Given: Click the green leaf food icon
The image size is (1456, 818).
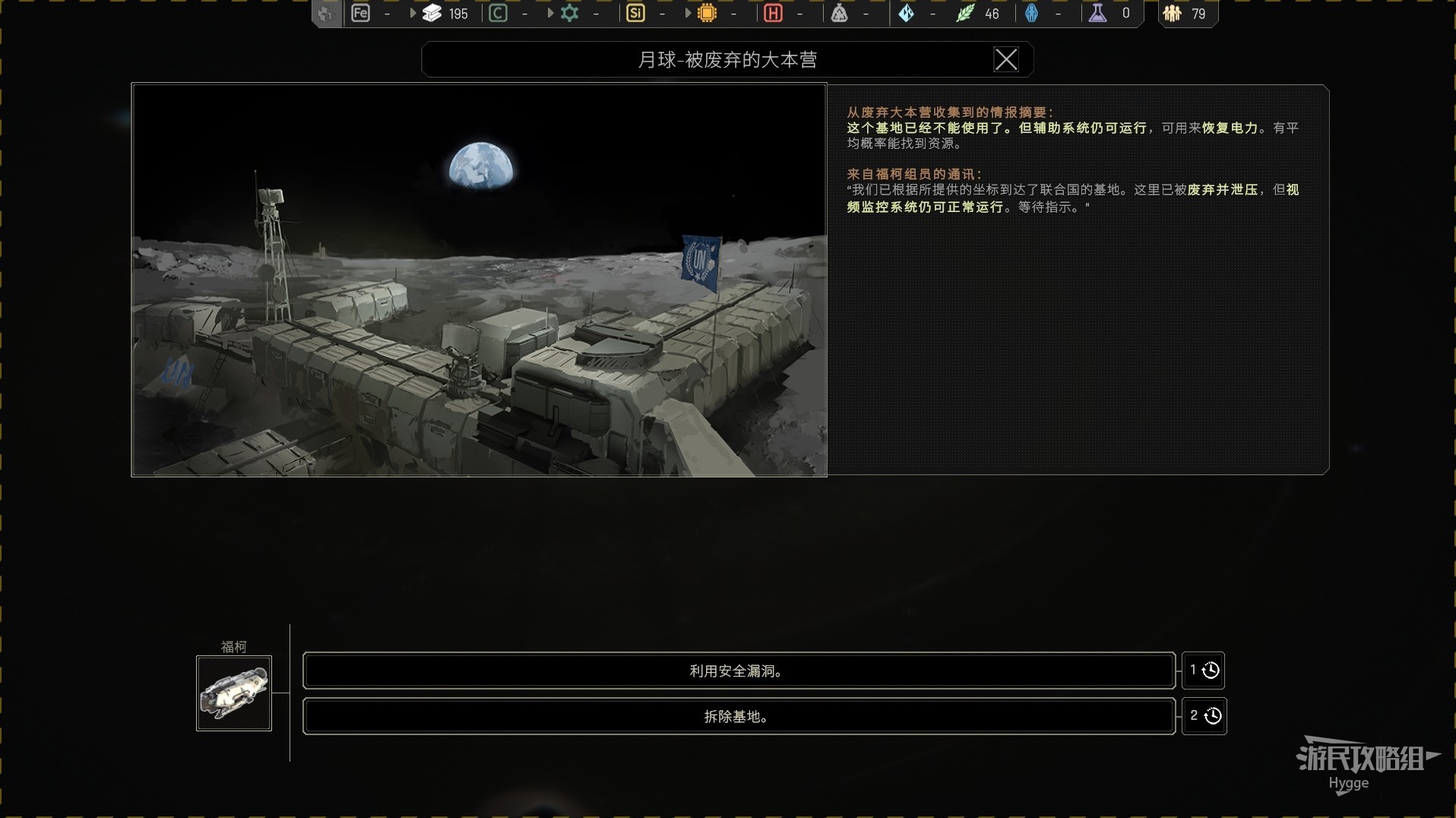Looking at the screenshot, I should (965, 13).
